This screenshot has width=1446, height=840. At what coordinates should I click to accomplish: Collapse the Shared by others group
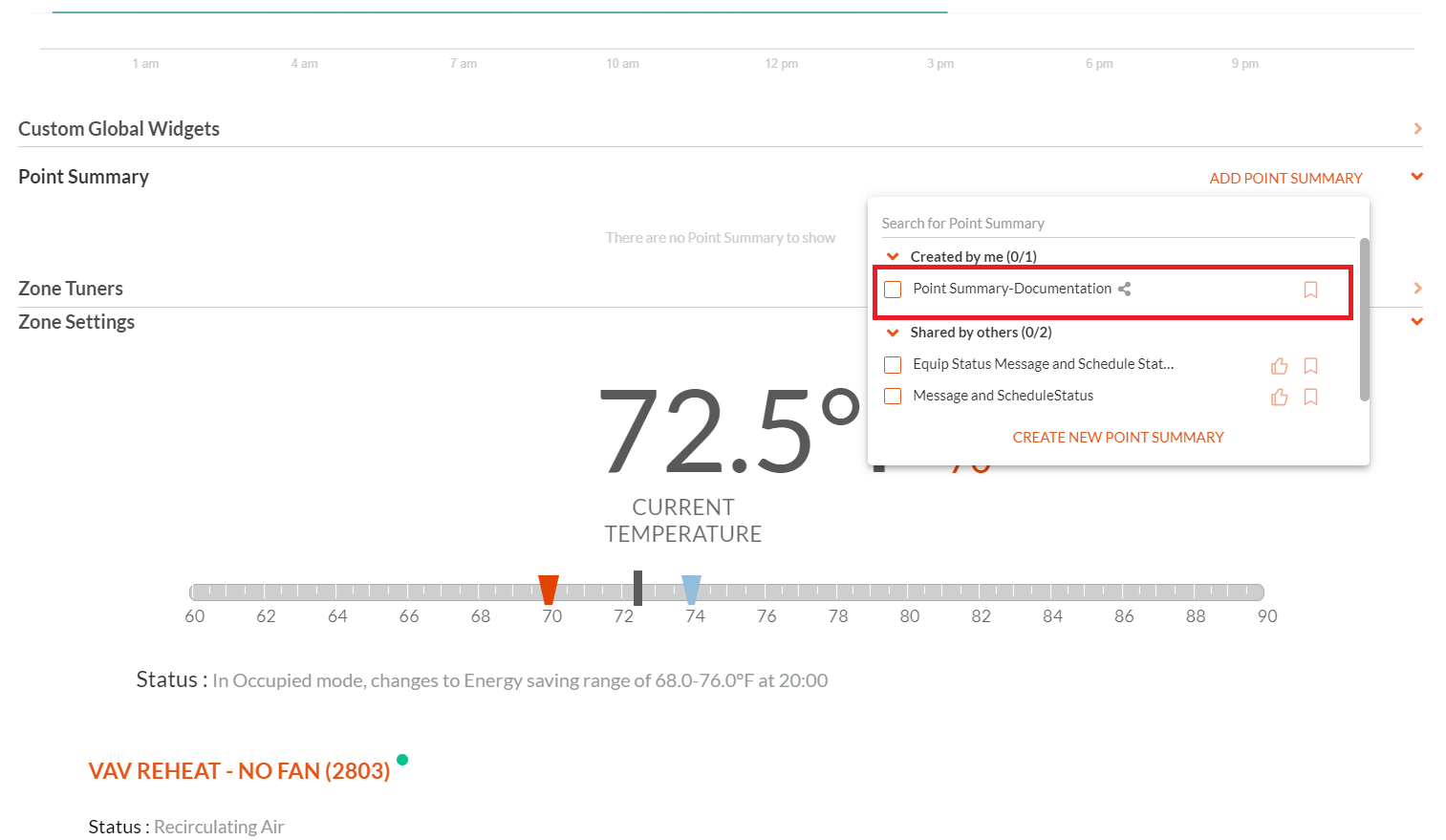893,333
